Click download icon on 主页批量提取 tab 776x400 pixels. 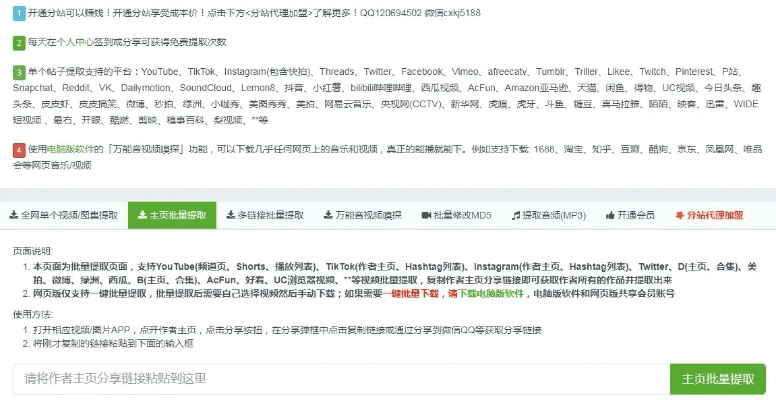[142, 215]
